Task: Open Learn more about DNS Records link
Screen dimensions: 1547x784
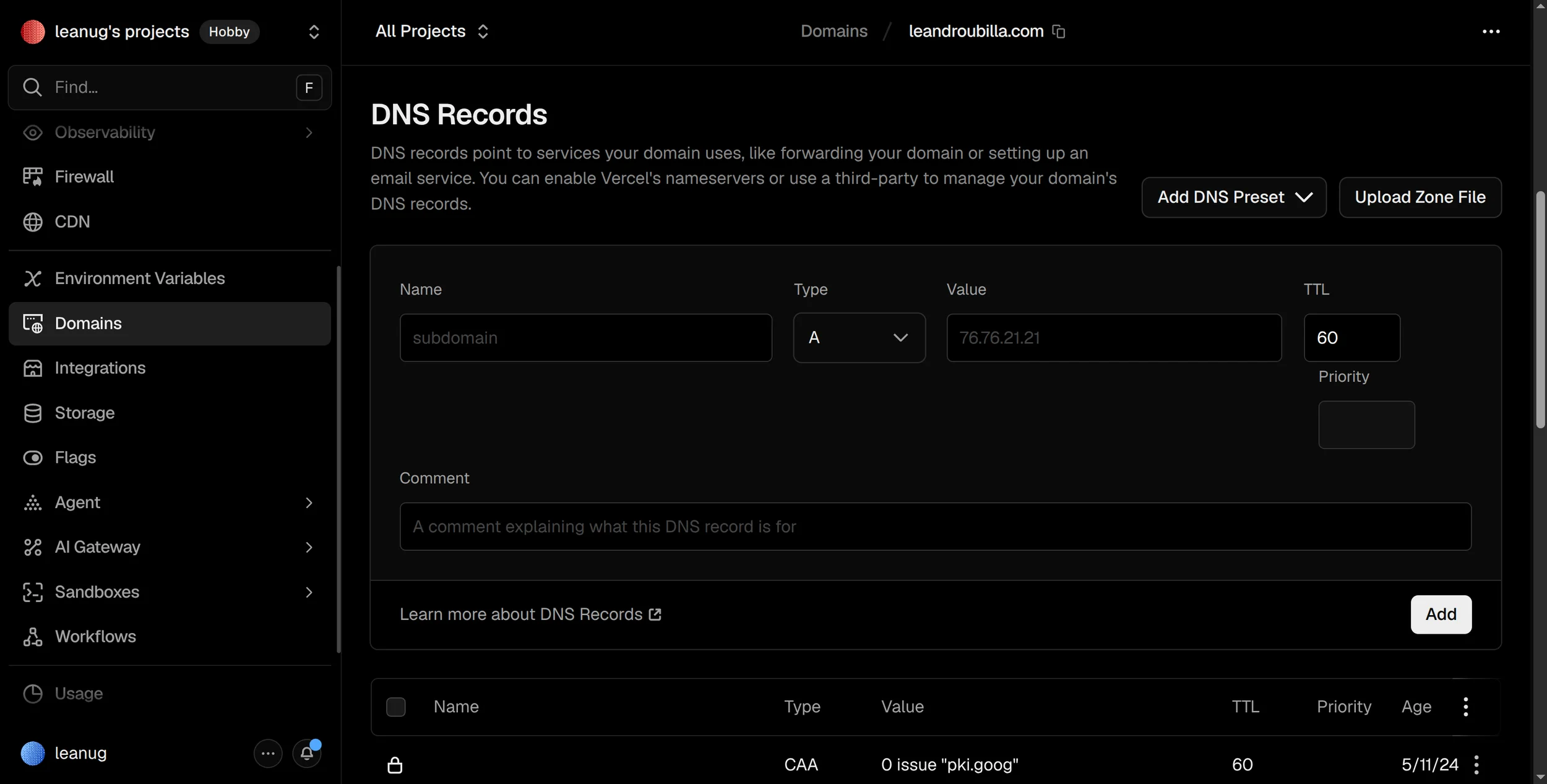Action: pos(530,614)
